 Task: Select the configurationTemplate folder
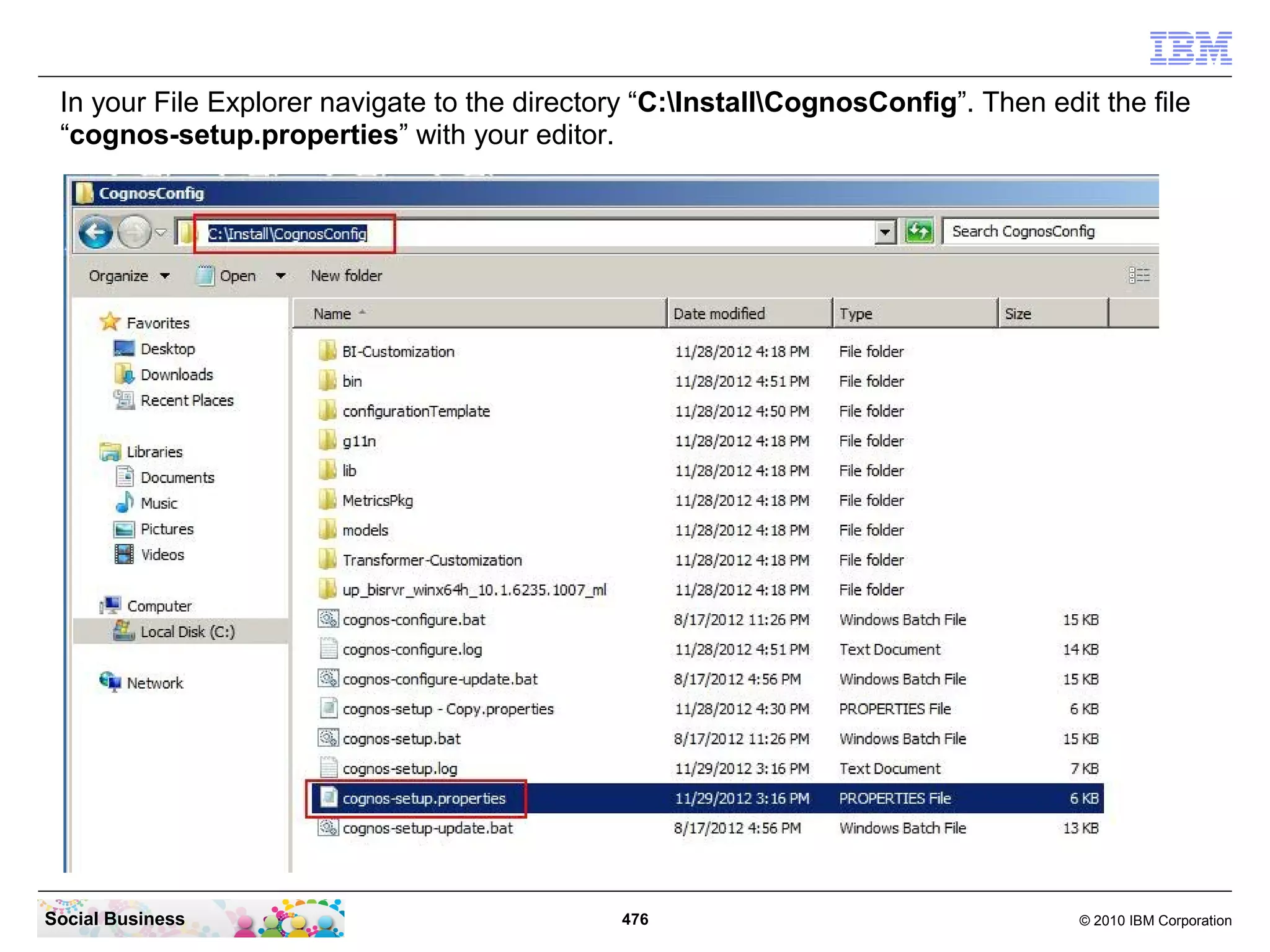416,411
